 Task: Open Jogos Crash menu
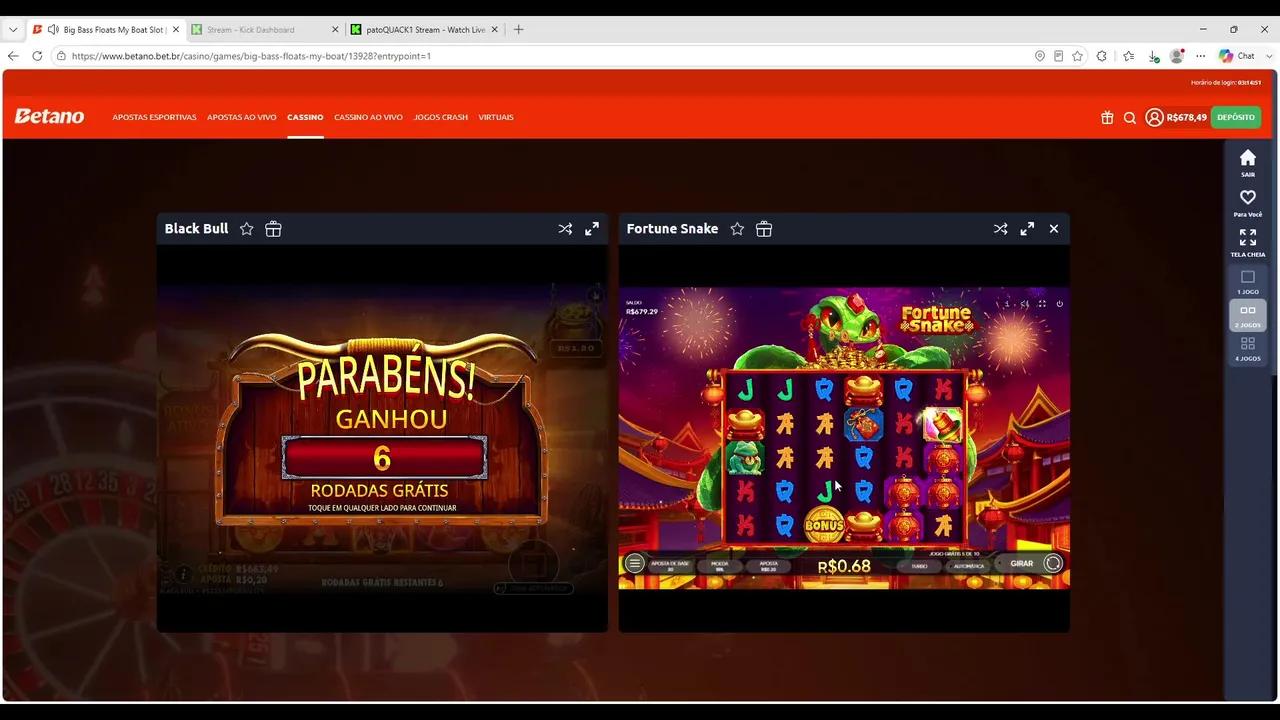441,117
